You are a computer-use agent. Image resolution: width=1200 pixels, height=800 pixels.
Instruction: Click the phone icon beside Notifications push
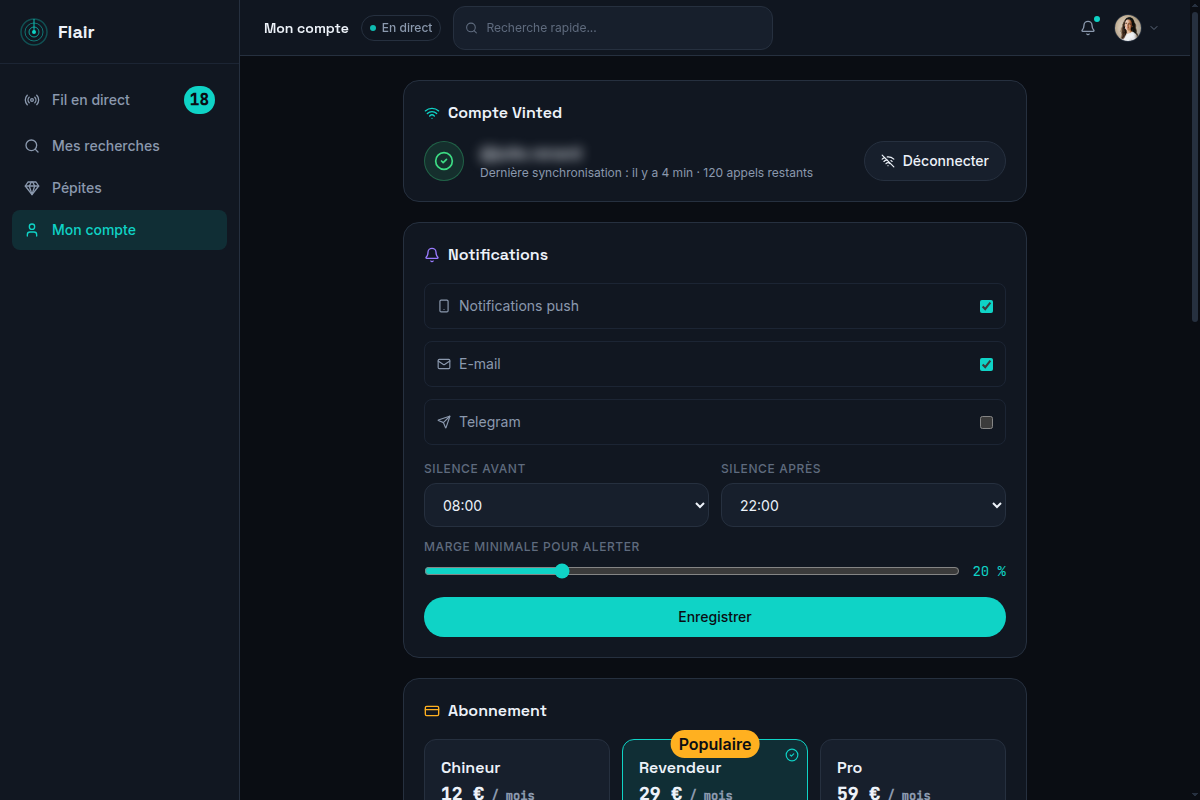point(444,306)
